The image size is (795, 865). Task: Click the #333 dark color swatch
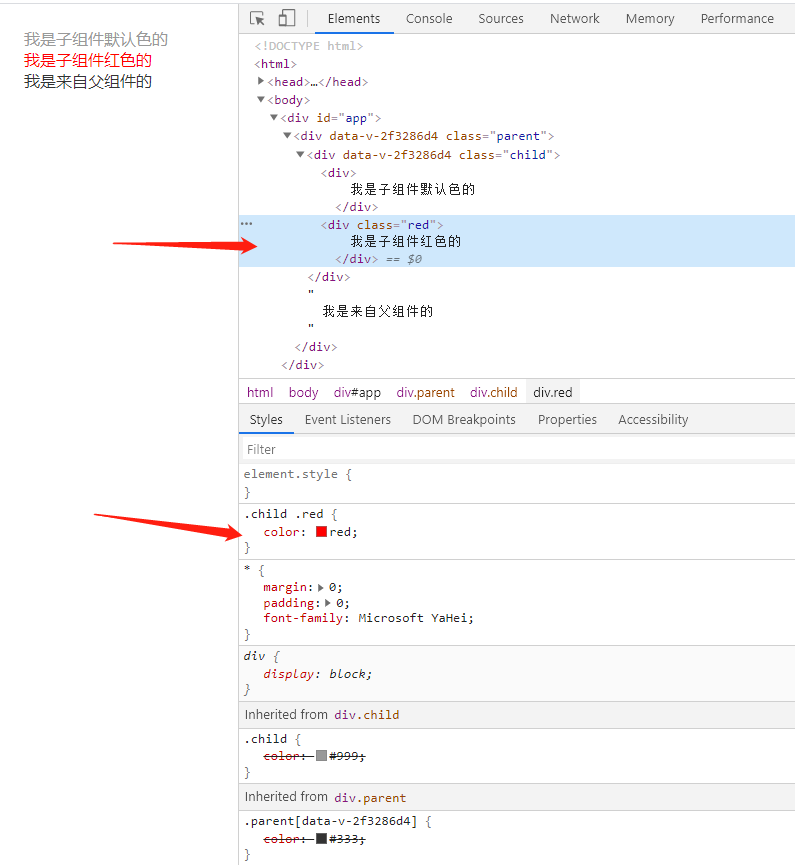point(321,839)
